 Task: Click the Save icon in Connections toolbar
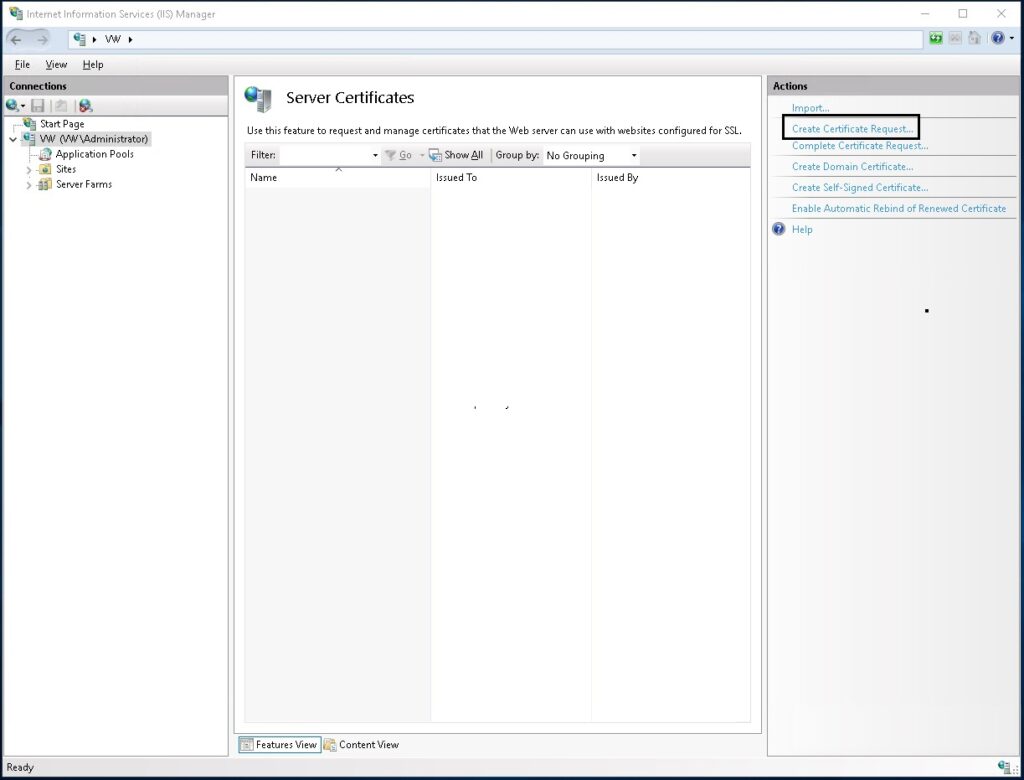point(38,105)
